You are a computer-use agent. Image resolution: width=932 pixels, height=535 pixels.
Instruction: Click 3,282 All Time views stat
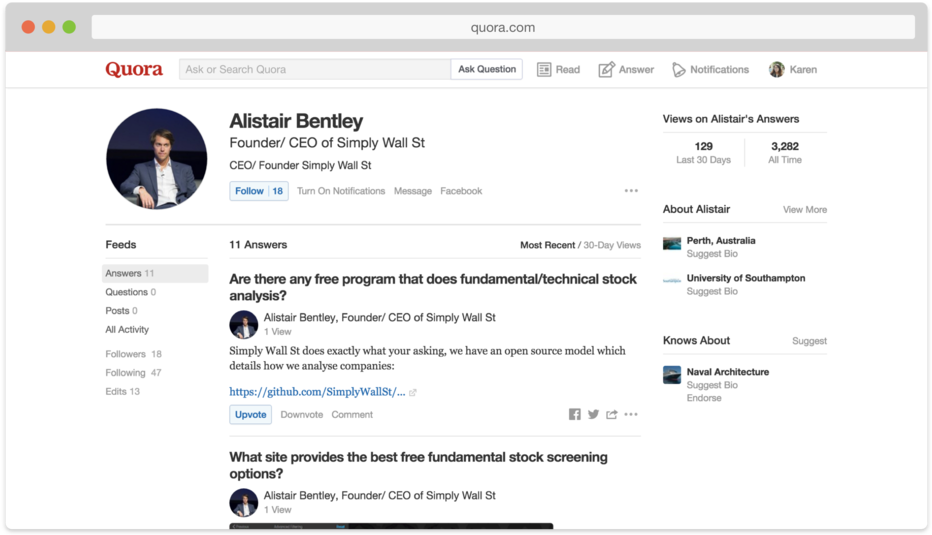click(785, 152)
